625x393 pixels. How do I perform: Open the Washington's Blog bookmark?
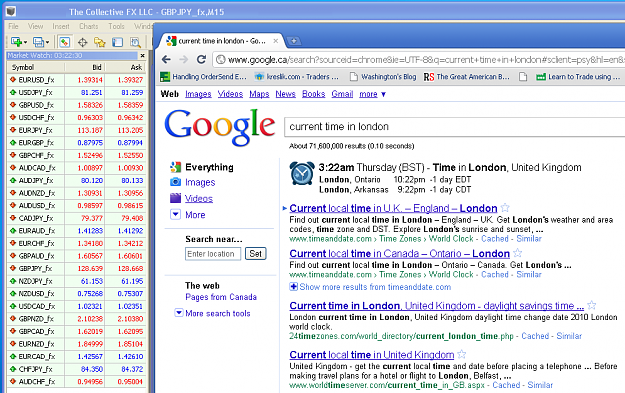[x=383, y=77]
